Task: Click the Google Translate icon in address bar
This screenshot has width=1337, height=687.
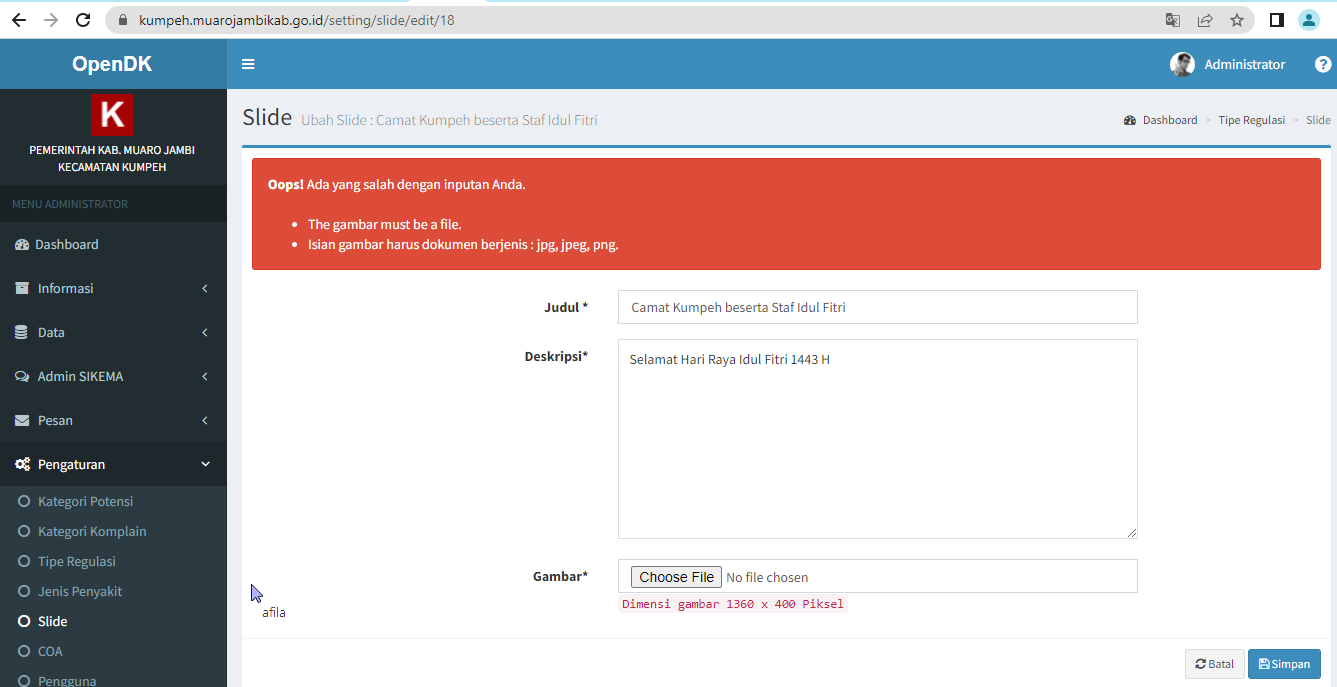Action: tap(1172, 19)
